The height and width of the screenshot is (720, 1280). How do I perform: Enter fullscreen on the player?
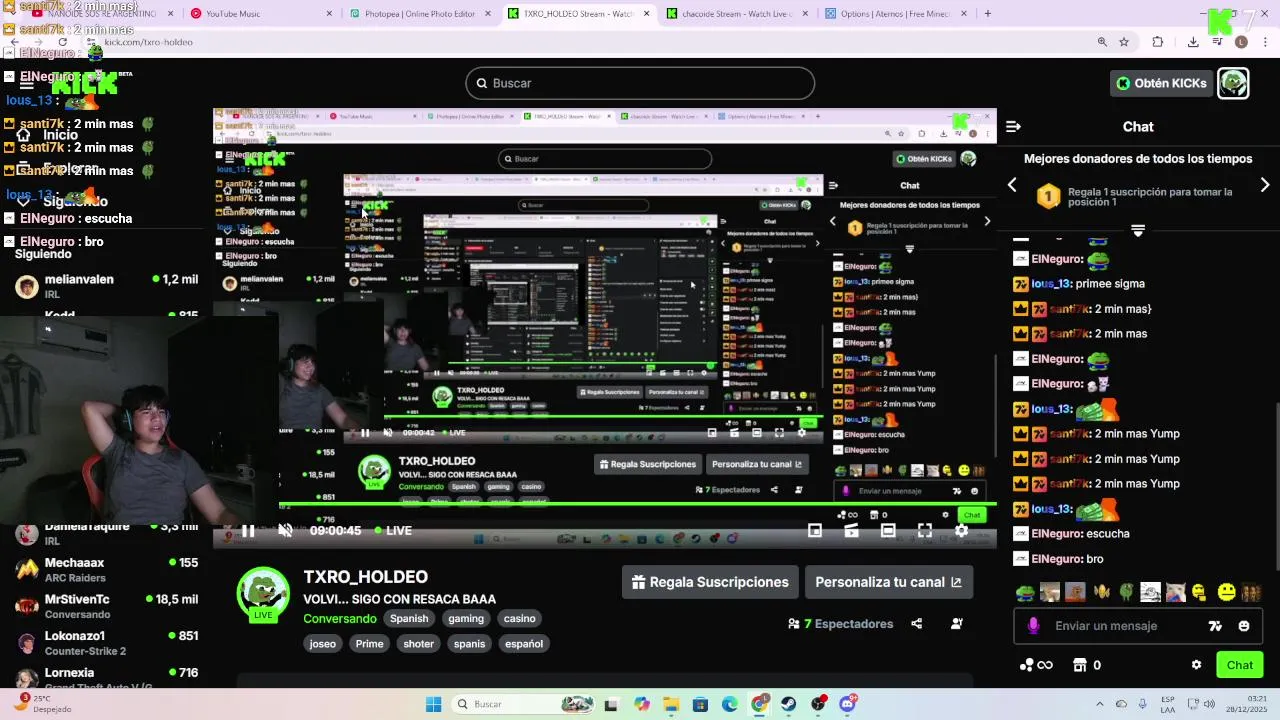925,531
